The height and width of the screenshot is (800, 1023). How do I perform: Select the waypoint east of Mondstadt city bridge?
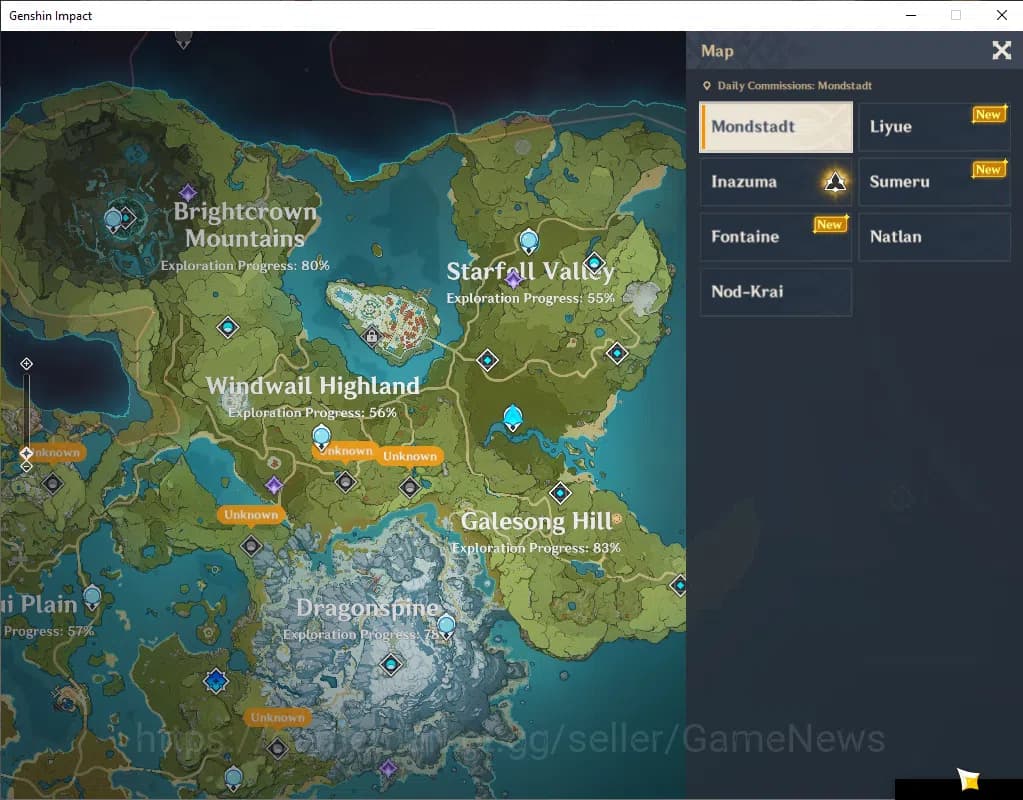487,360
